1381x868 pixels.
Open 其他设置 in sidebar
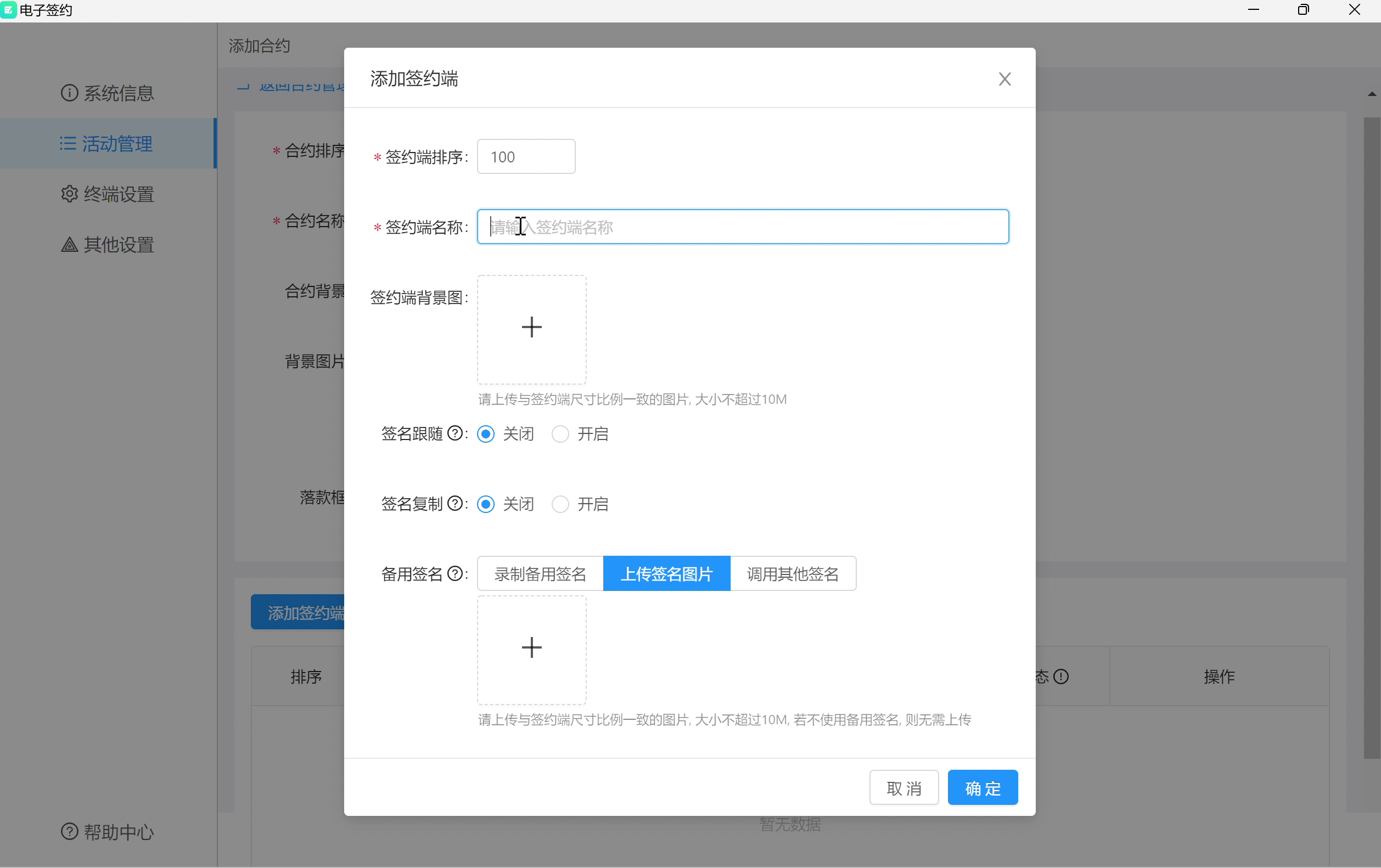[x=107, y=245]
